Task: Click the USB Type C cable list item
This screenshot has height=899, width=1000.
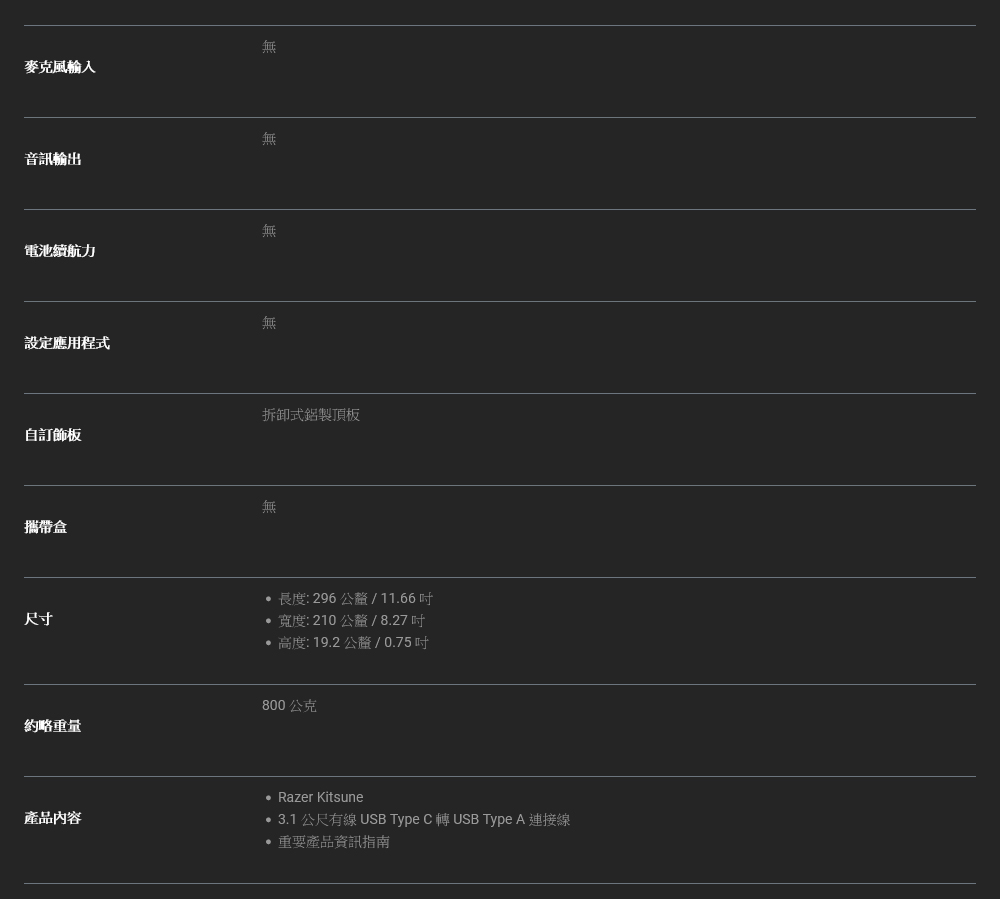Action: click(x=424, y=820)
